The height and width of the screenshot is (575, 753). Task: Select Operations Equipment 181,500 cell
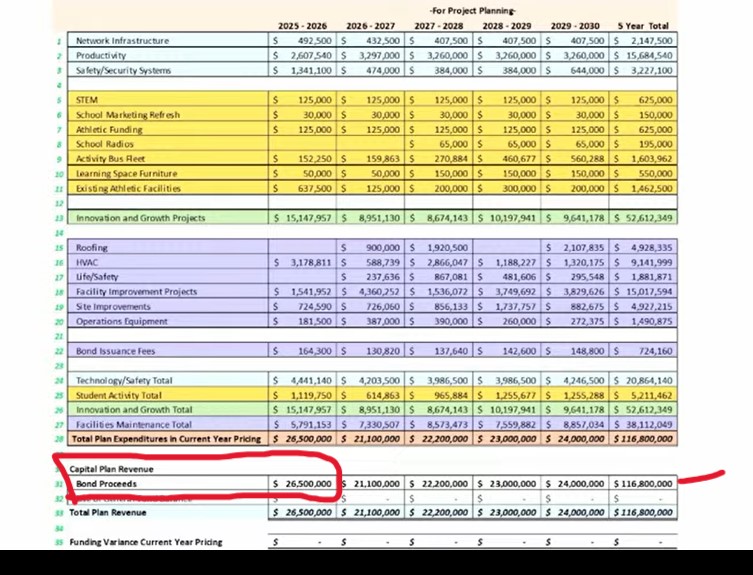coord(303,321)
